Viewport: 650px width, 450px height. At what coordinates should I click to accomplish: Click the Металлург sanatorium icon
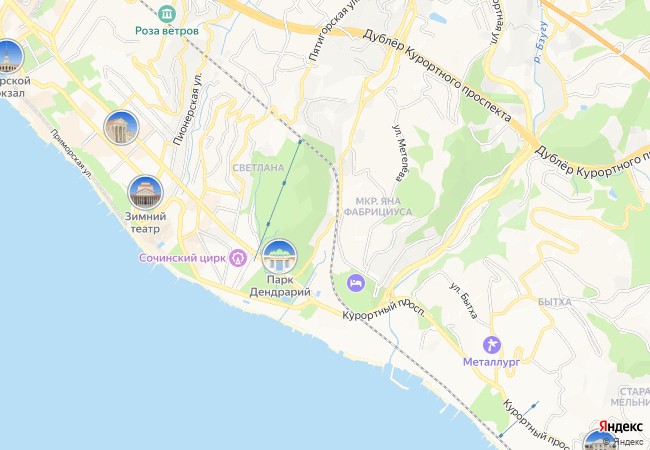click(492, 345)
